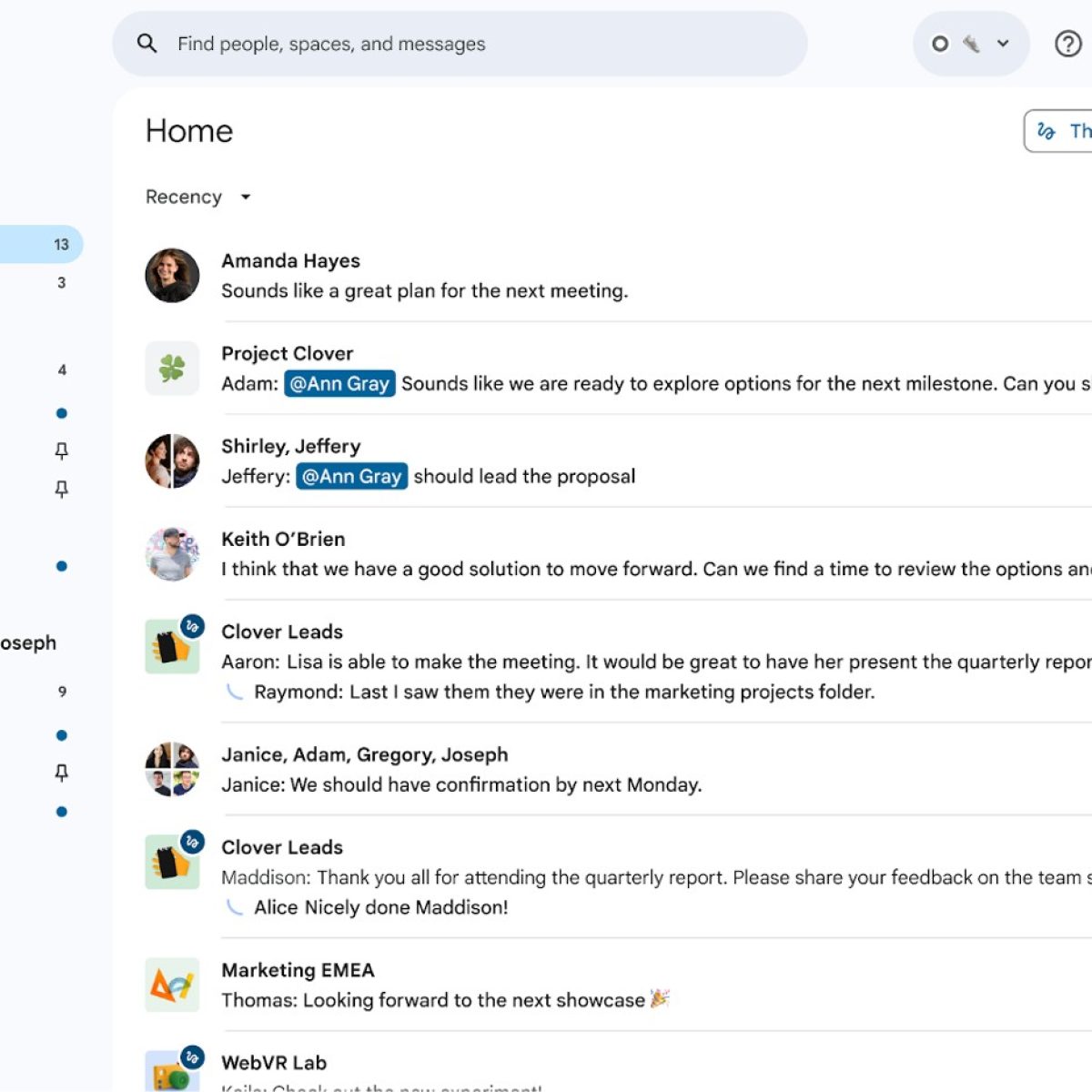Click @Ann Gray mention in Adam's message

(339, 384)
